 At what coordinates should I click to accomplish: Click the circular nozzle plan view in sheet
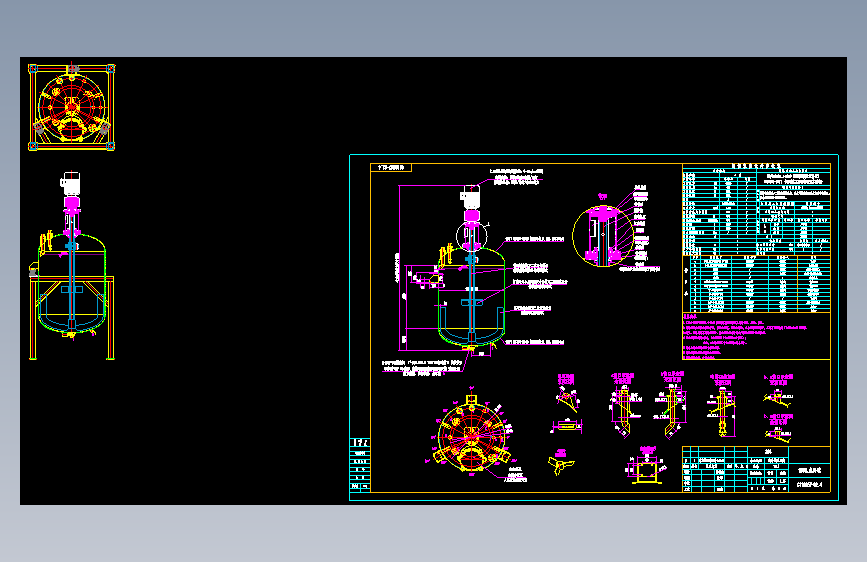471,434
